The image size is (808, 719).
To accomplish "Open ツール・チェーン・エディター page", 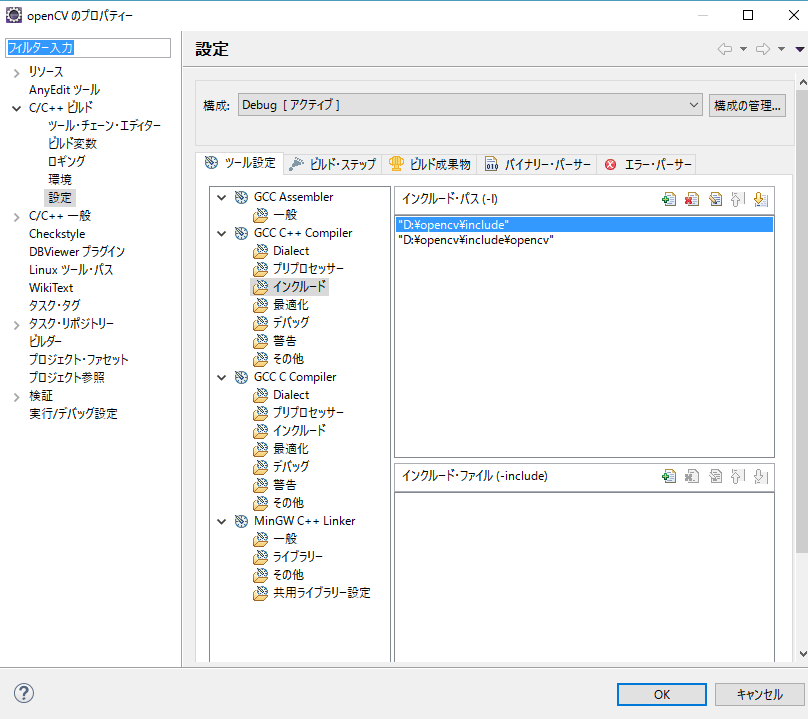I will 105,126.
